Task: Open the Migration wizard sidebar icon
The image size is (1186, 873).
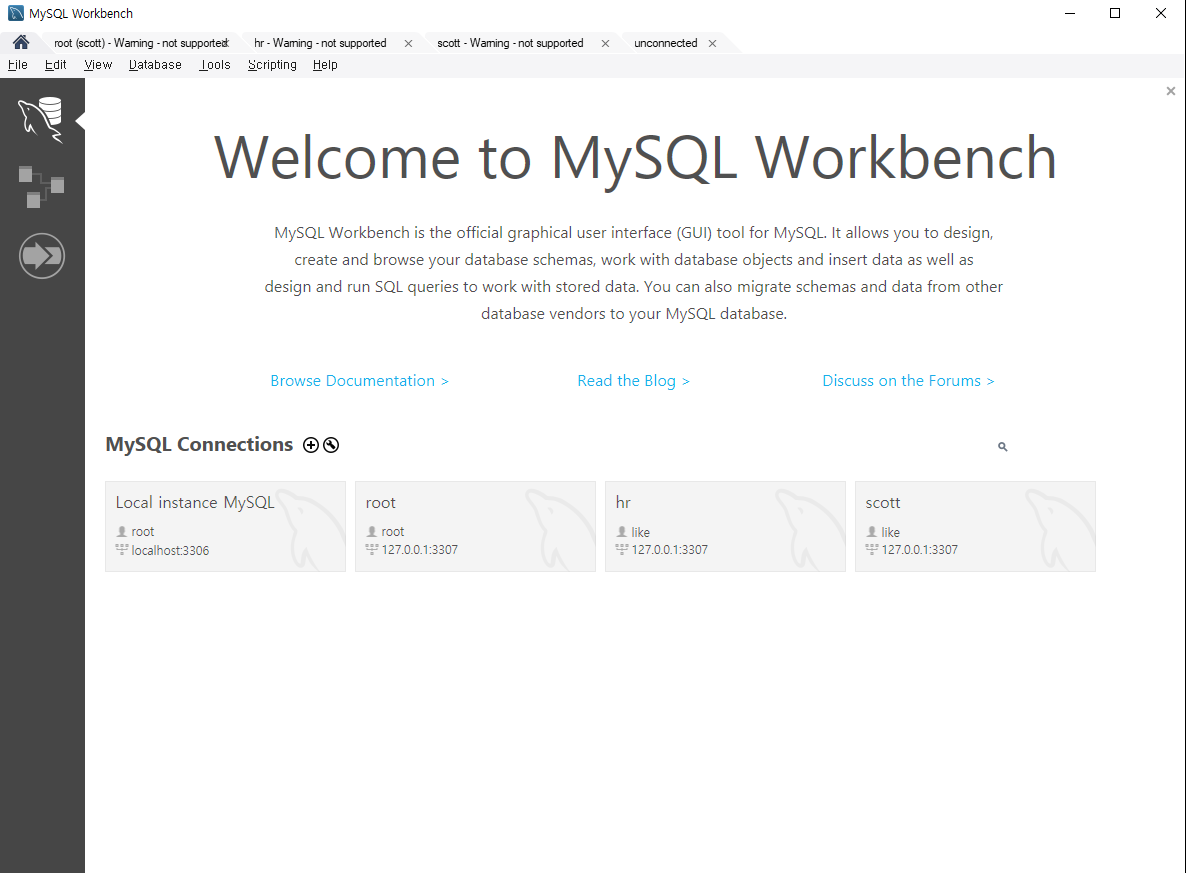Action: click(42, 256)
